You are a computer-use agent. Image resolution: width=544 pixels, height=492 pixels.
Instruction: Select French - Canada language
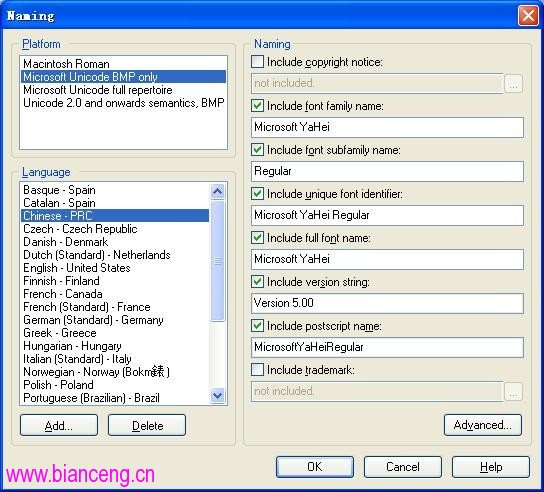pos(115,294)
